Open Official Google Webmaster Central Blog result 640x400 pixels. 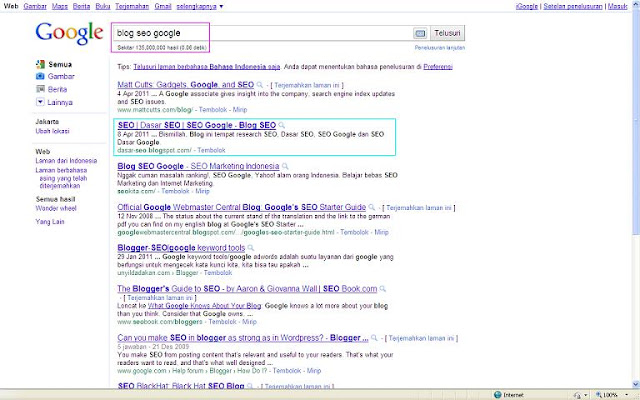[242, 207]
